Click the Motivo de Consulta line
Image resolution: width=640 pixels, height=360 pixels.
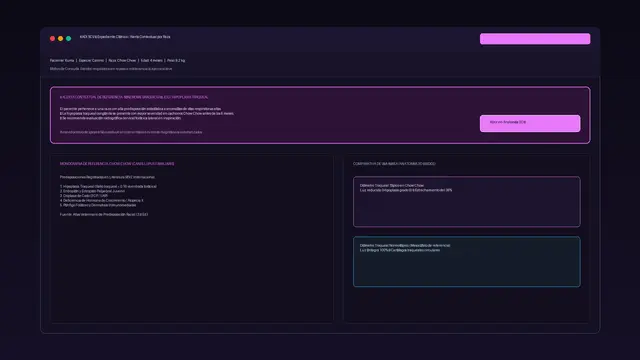point(111,69)
